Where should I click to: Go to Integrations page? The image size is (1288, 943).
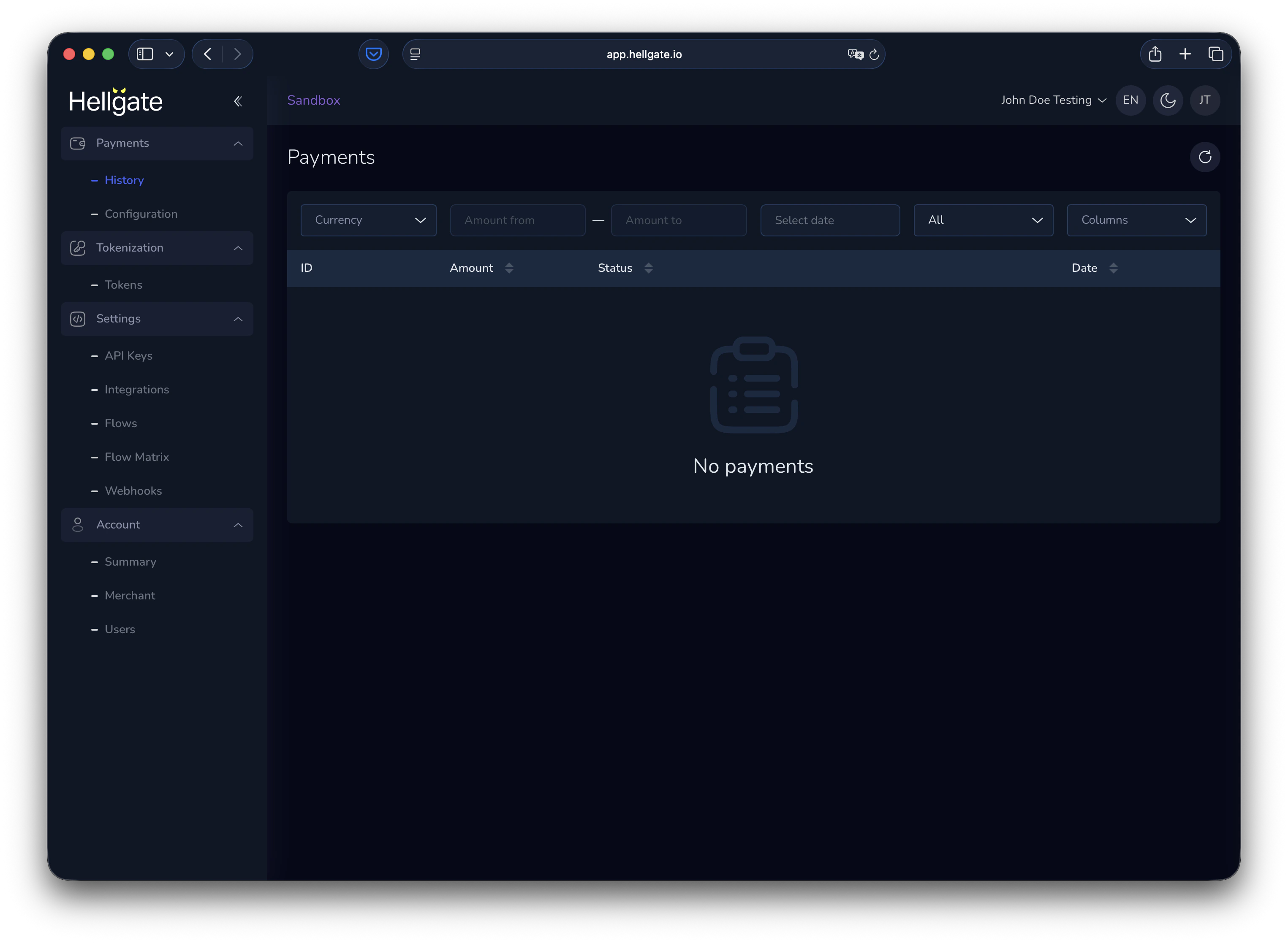point(136,389)
